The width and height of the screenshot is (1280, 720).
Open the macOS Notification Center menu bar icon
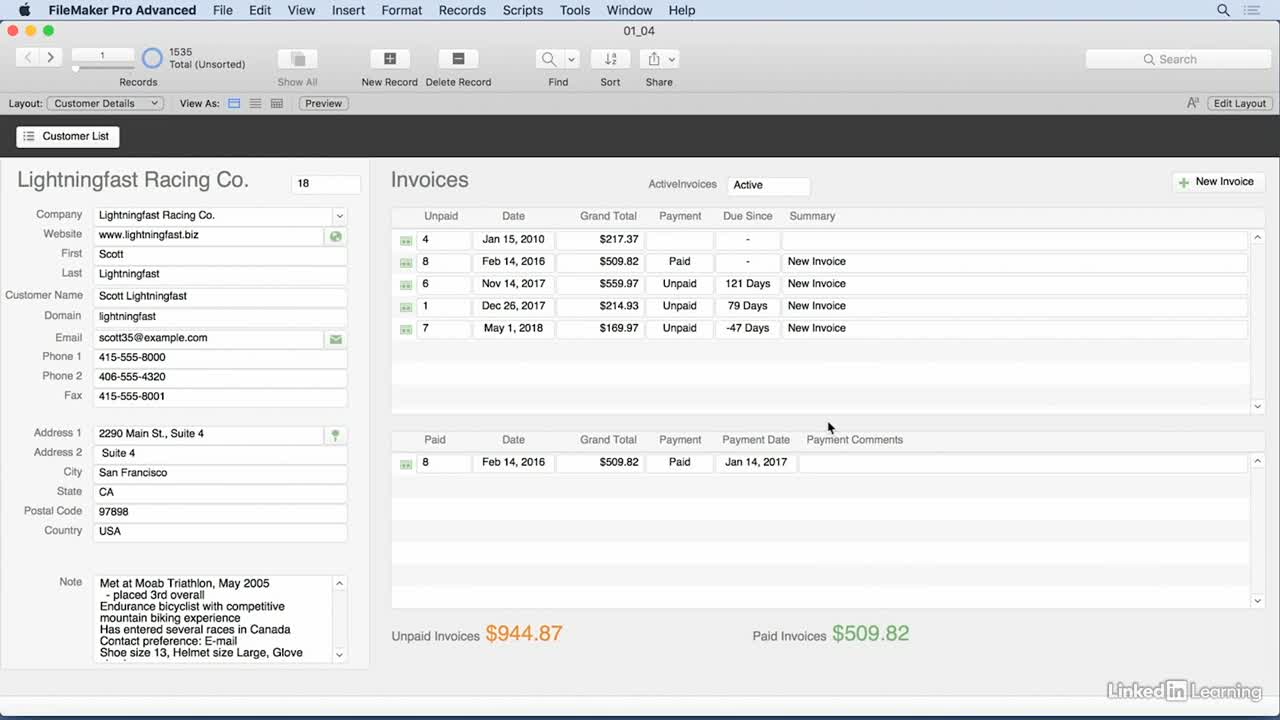[x=1254, y=10]
